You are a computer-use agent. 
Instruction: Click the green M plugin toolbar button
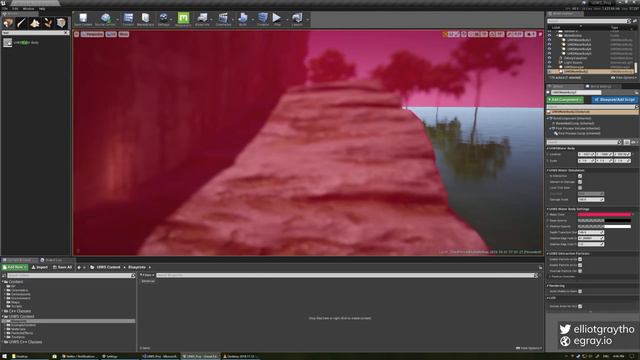point(183,19)
